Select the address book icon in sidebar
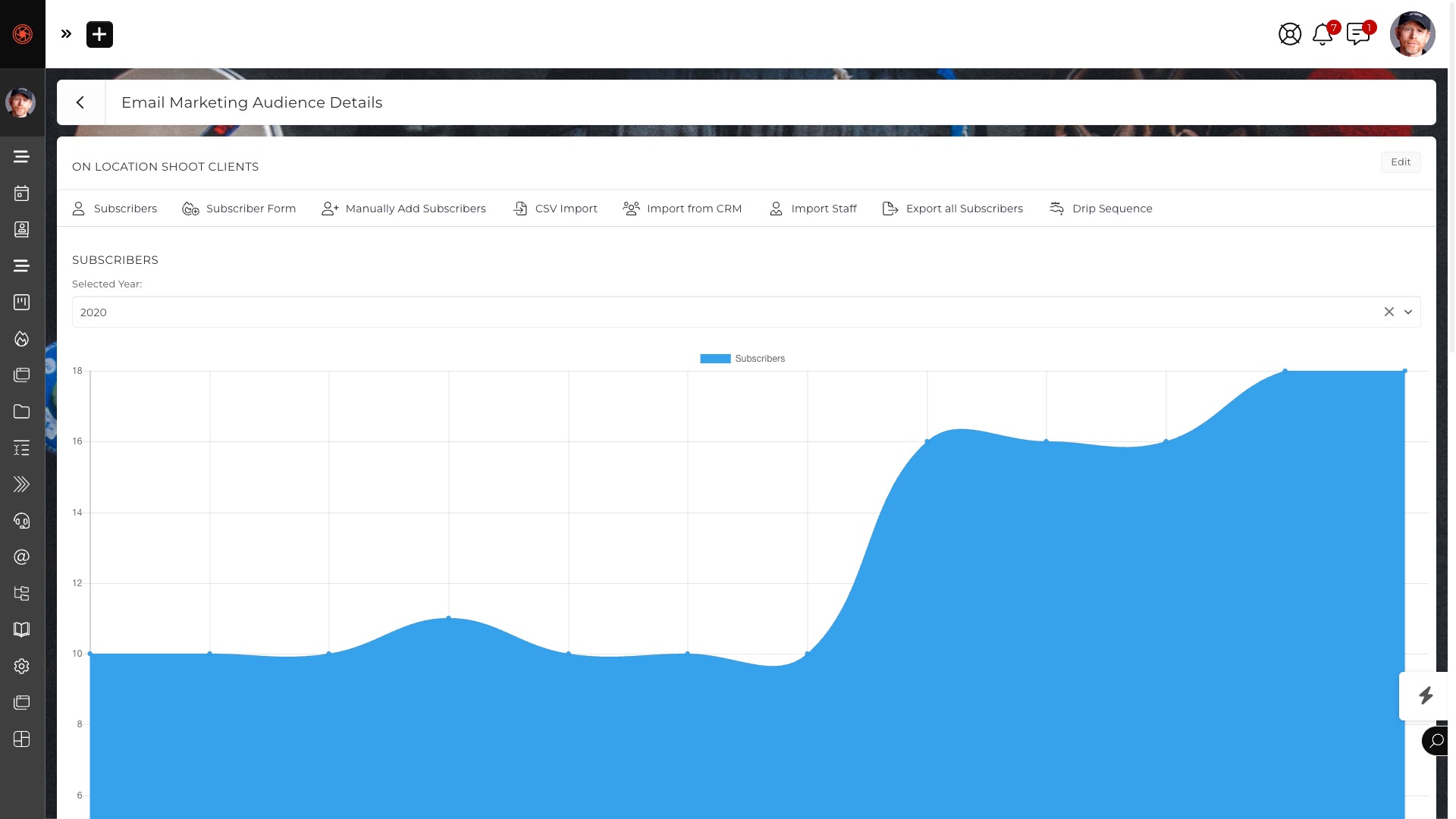1456x819 pixels. [22, 230]
